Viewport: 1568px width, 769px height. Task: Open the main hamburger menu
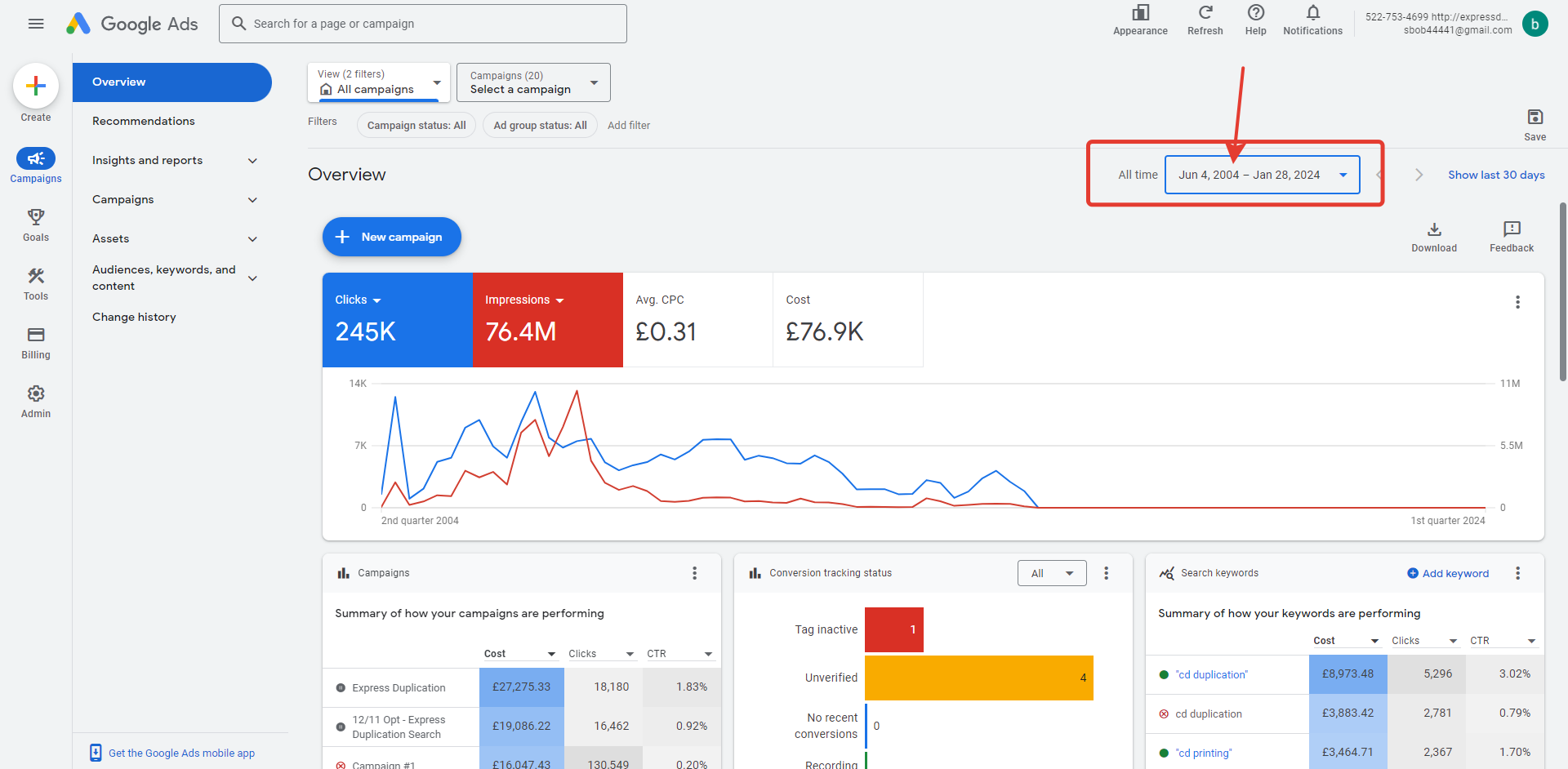click(x=36, y=24)
